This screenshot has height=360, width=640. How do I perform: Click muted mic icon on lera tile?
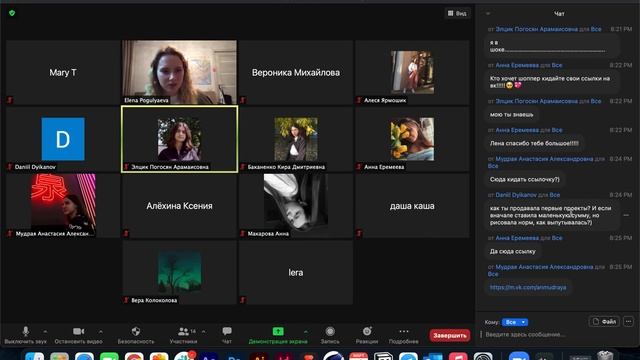[242, 300]
